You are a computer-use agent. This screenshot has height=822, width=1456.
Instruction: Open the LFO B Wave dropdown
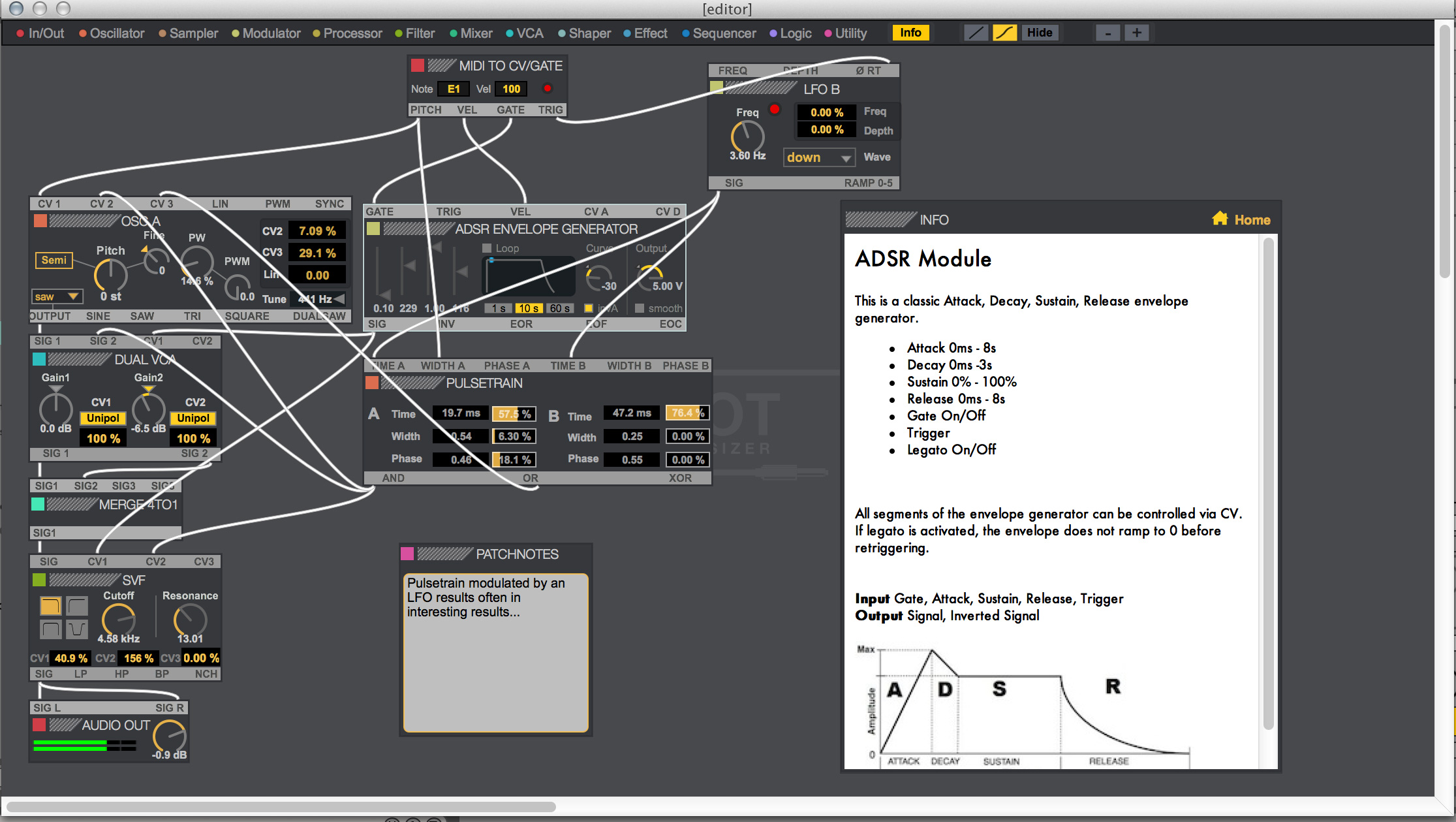point(819,157)
